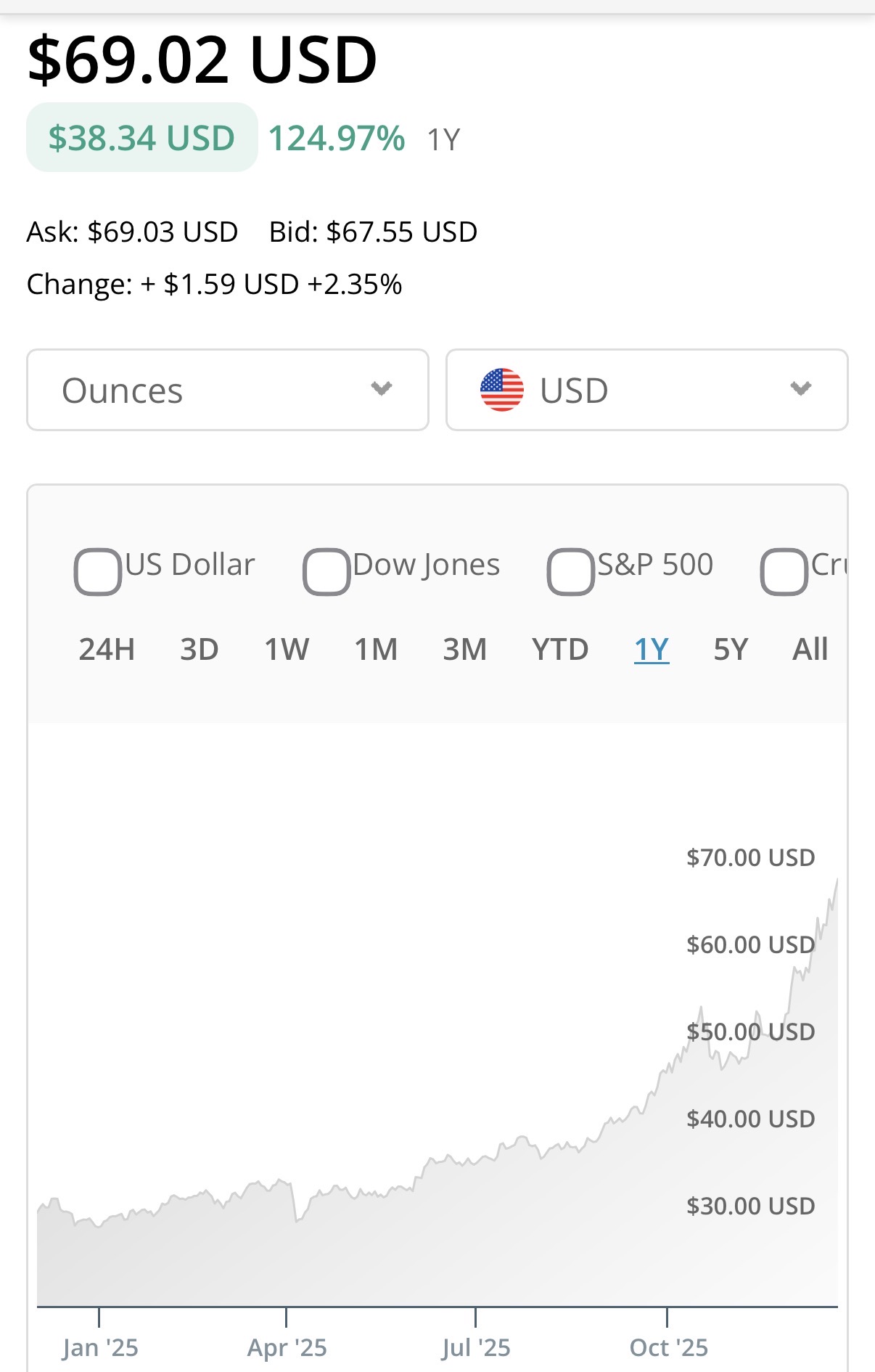
Task: Switch chart to 24H range
Action: [107, 649]
